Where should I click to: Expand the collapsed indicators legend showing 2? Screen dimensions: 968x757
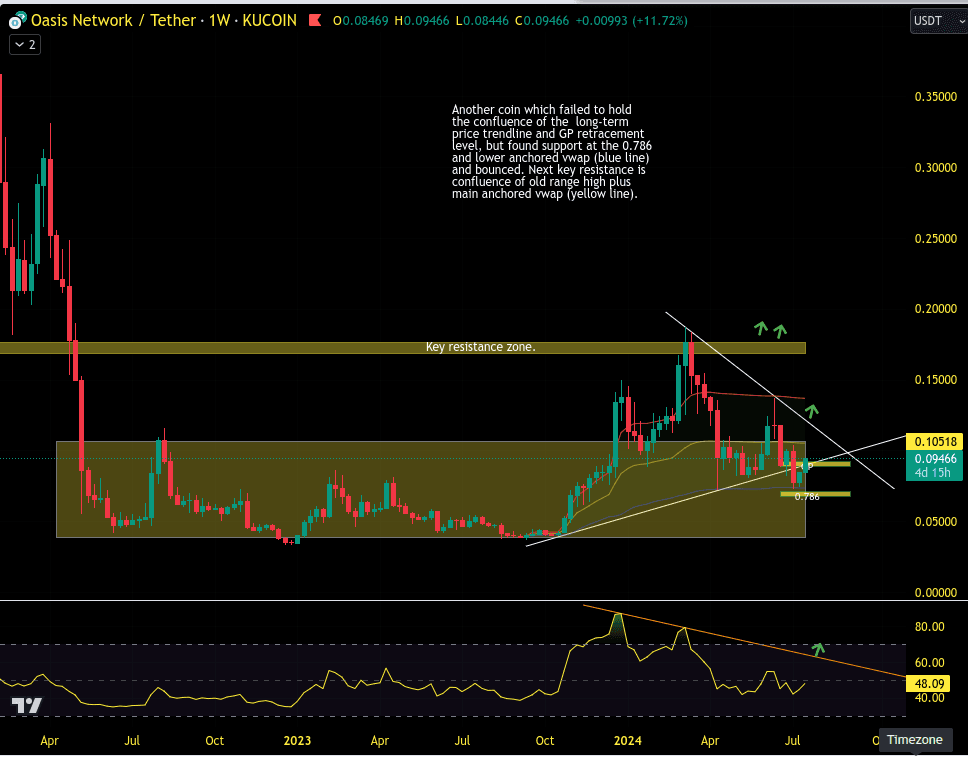point(25,45)
